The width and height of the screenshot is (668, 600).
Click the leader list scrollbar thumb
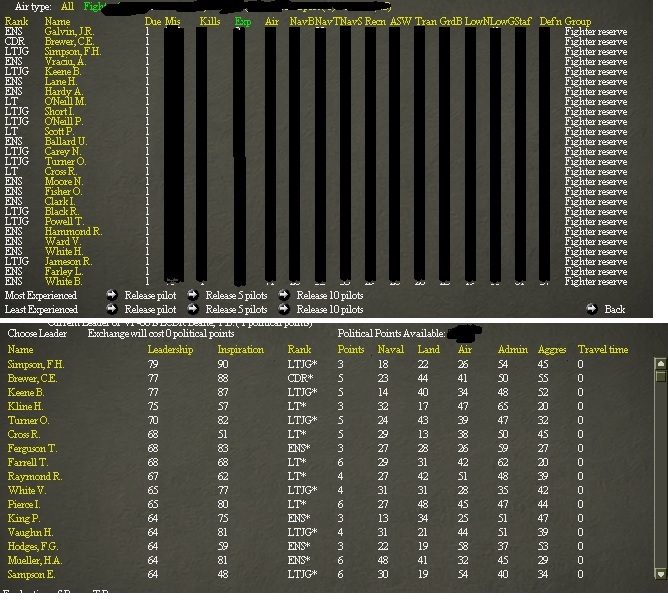pyautogui.click(x=661, y=376)
